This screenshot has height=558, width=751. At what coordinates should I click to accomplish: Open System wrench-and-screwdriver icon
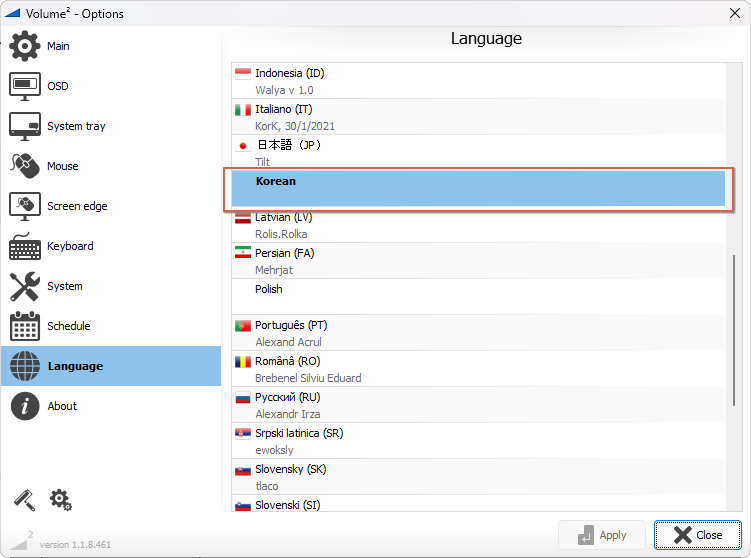25,286
